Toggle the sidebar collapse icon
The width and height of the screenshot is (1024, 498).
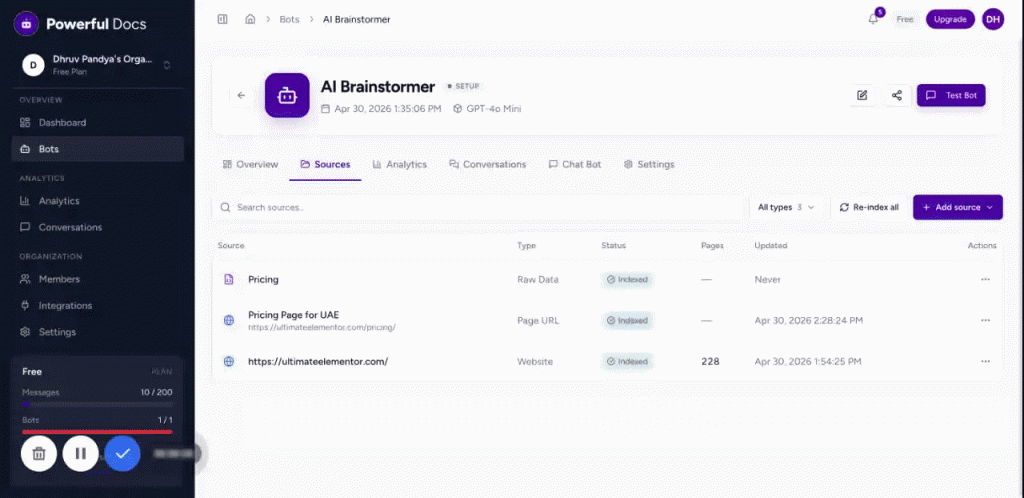(x=223, y=20)
